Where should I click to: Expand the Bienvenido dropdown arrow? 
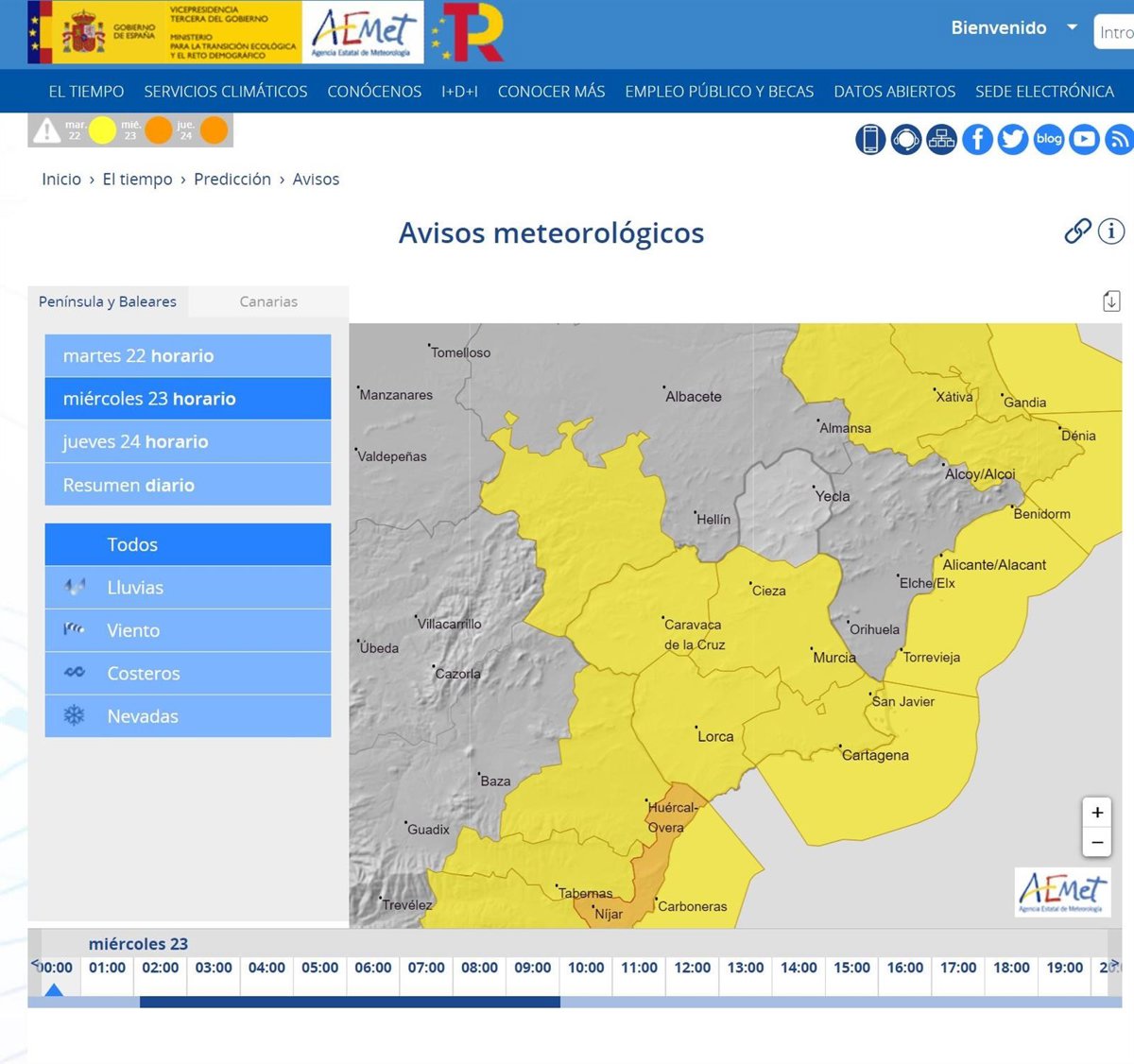(1072, 27)
